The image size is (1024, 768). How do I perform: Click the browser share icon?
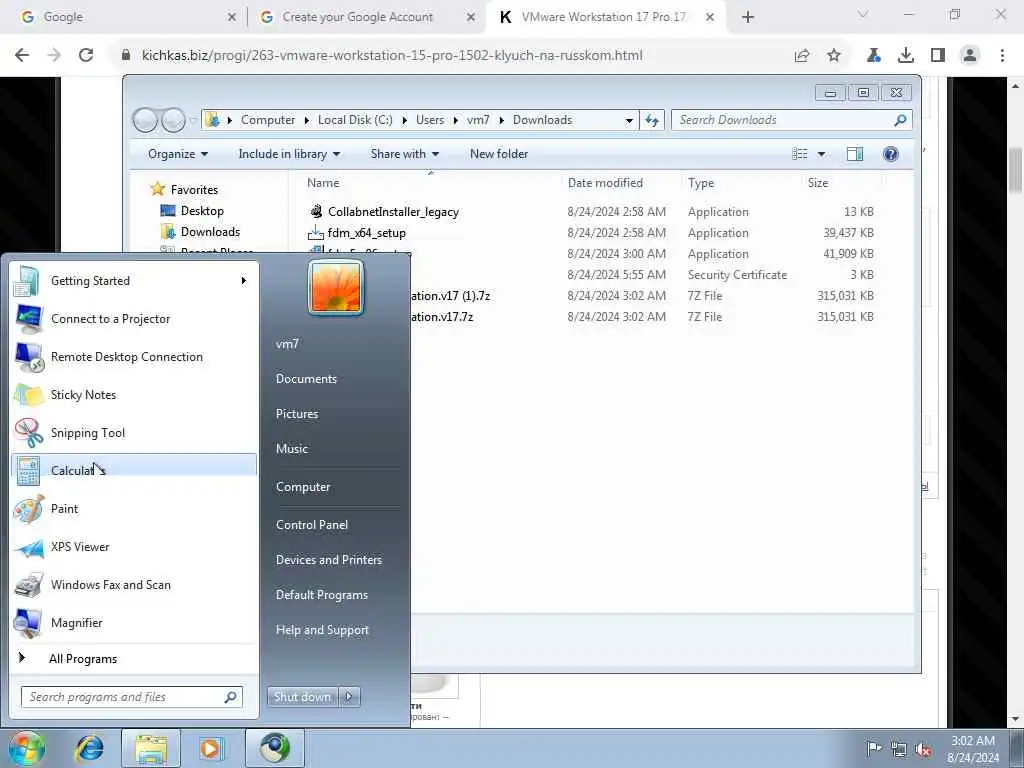click(802, 56)
